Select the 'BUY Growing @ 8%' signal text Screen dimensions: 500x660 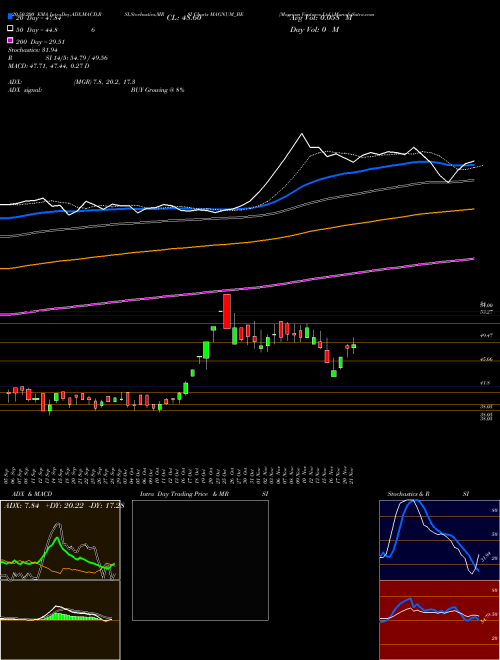pyautogui.click(x=157, y=90)
